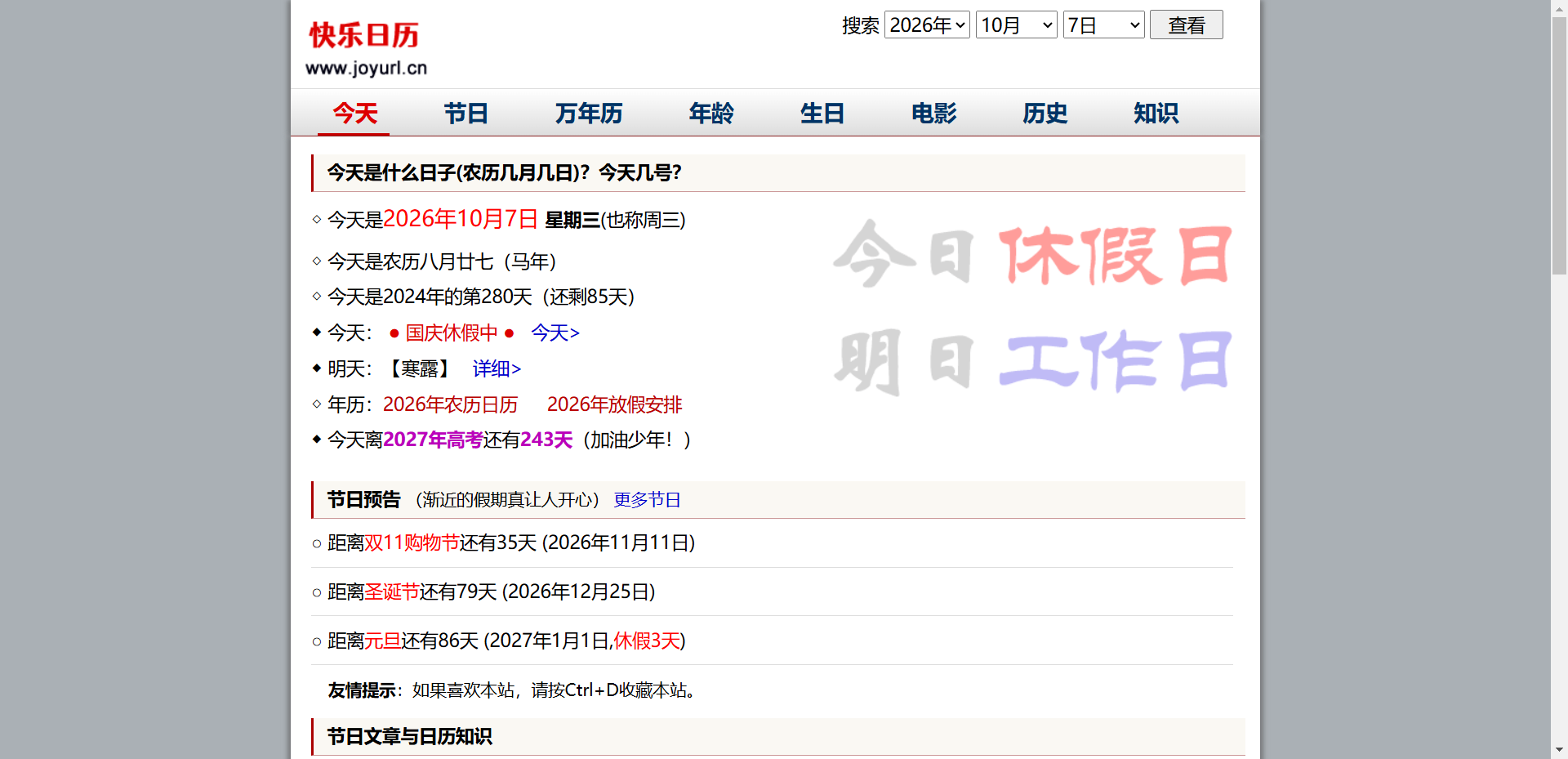Click the date 2026年10月7日 text
This screenshot has width=1568, height=759.
coord(461,219)
